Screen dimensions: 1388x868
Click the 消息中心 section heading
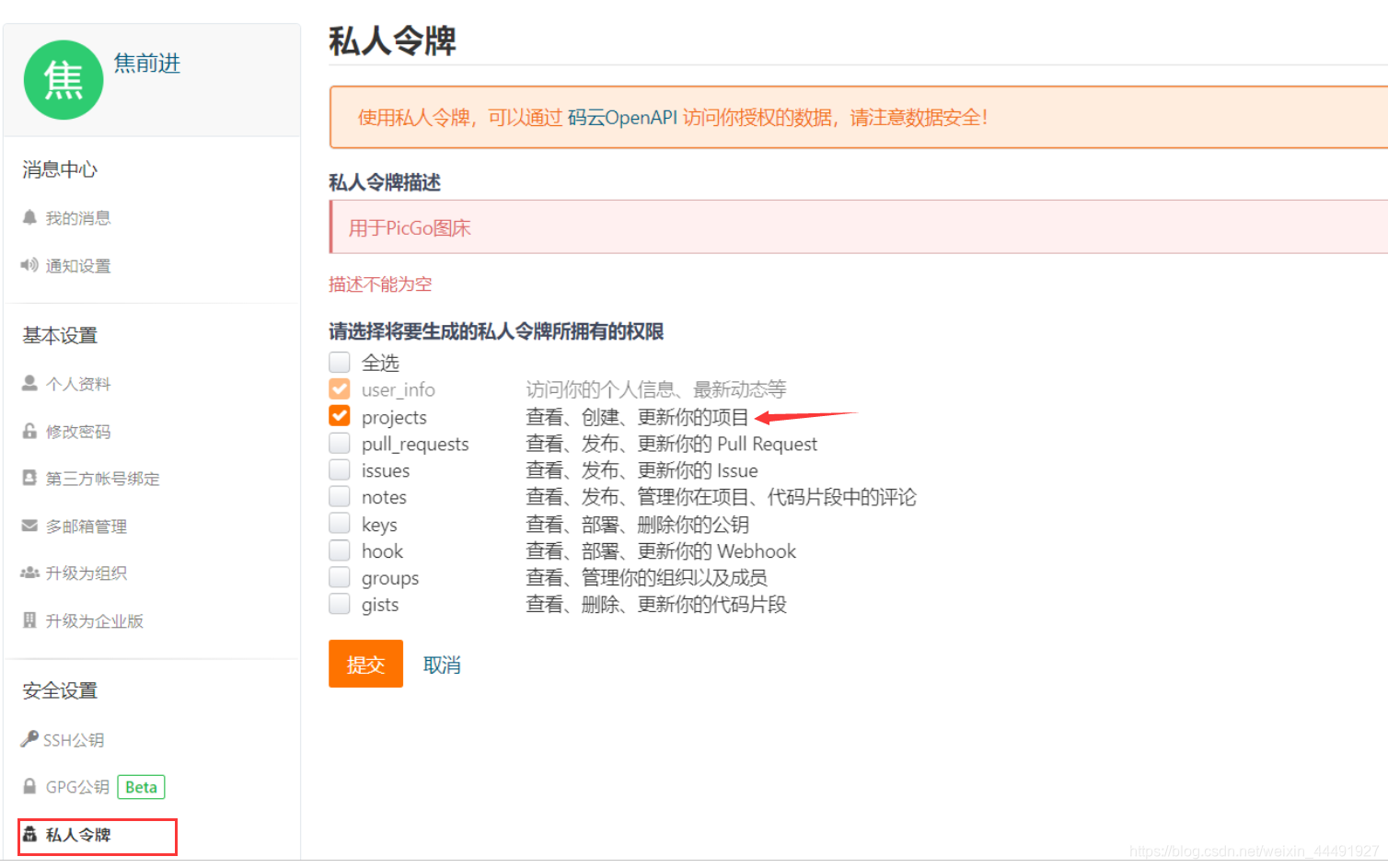60,169
